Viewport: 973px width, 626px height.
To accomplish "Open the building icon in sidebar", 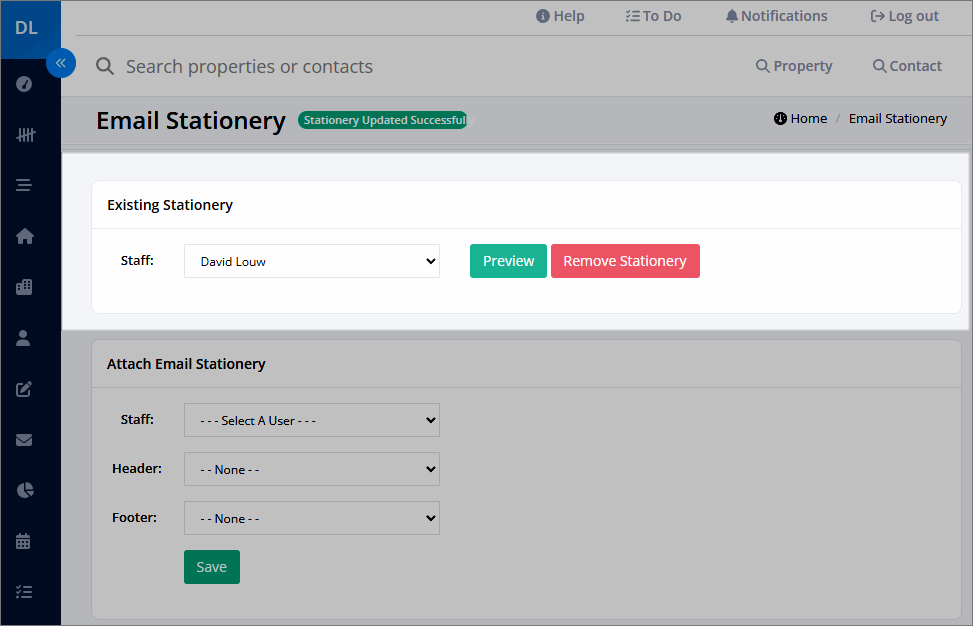I will pyautogui.click(x=24, y=287).
